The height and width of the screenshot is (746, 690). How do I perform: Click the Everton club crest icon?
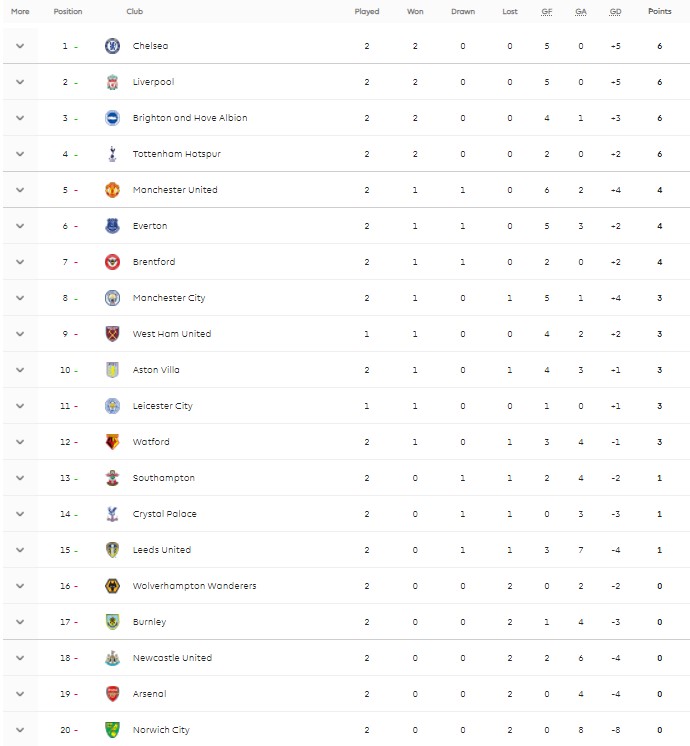coord(112,226)
